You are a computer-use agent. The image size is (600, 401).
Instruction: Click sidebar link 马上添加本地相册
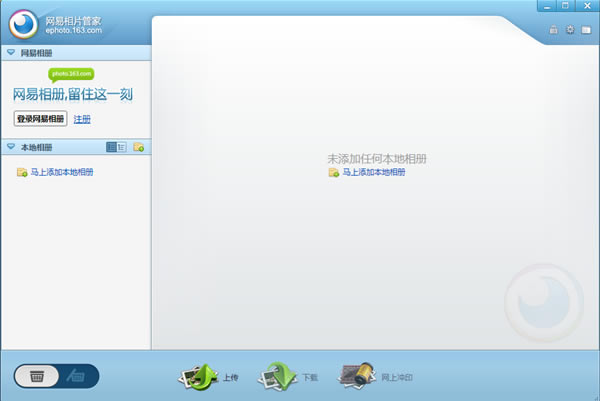click(x=62, y=172)
